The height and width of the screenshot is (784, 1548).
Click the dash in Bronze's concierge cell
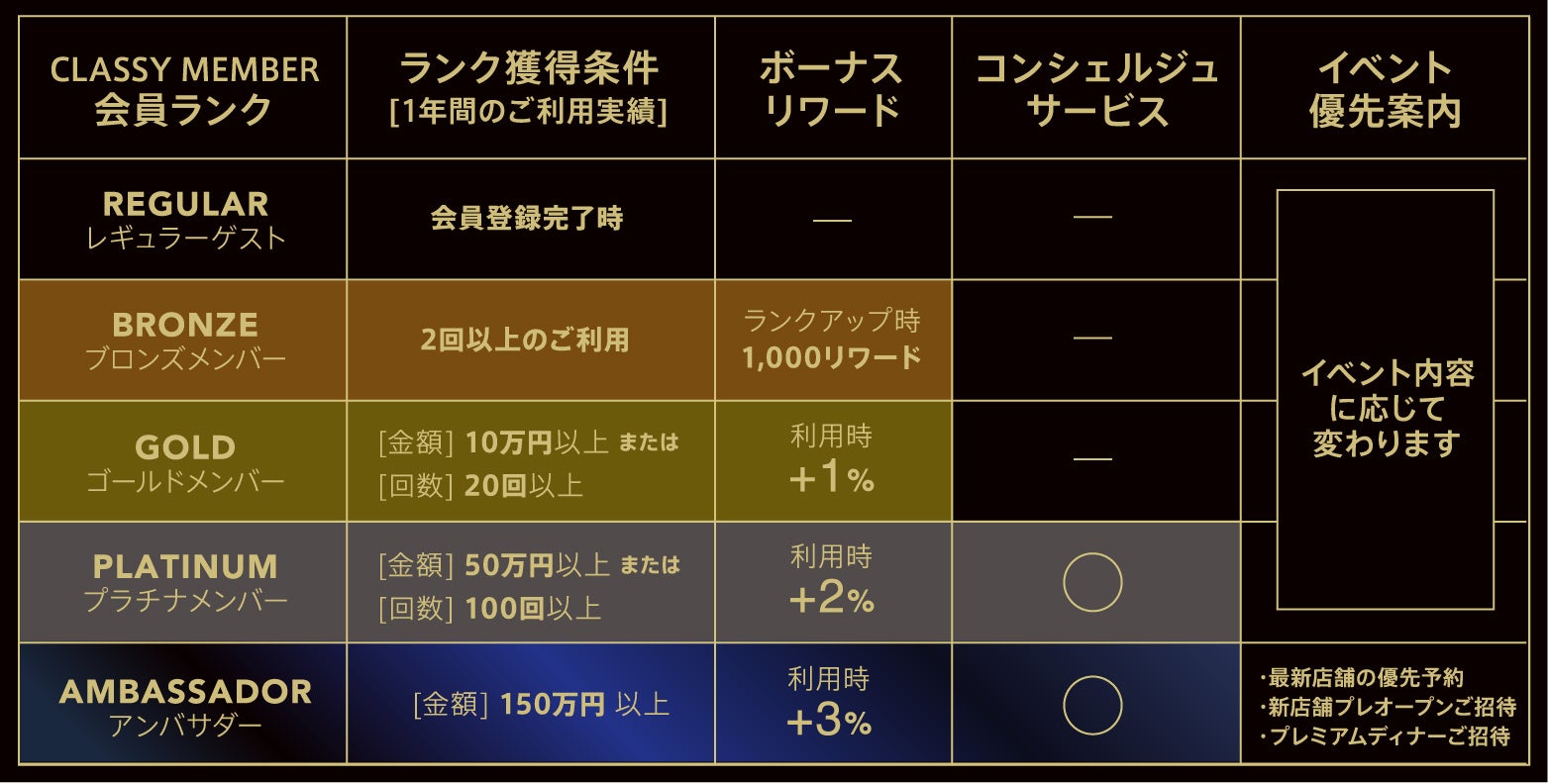click(1092, 338)
